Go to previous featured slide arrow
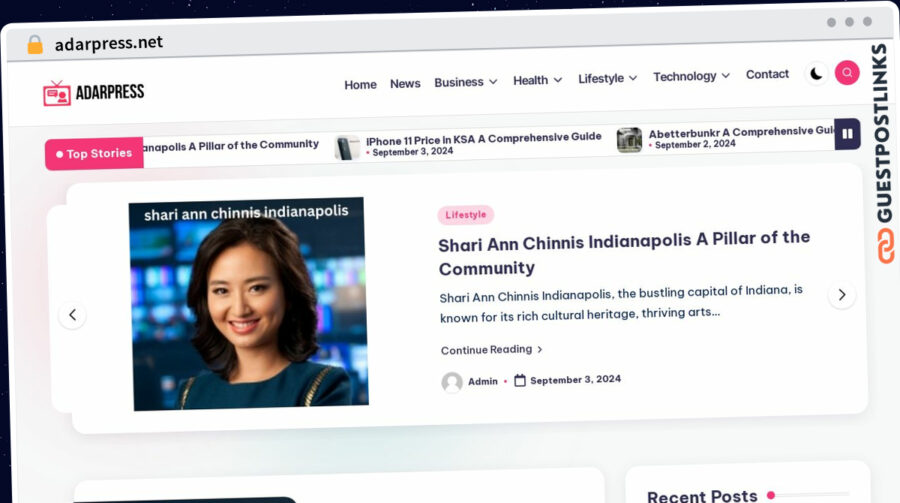The image size is (900, 503). pos(72,315)
